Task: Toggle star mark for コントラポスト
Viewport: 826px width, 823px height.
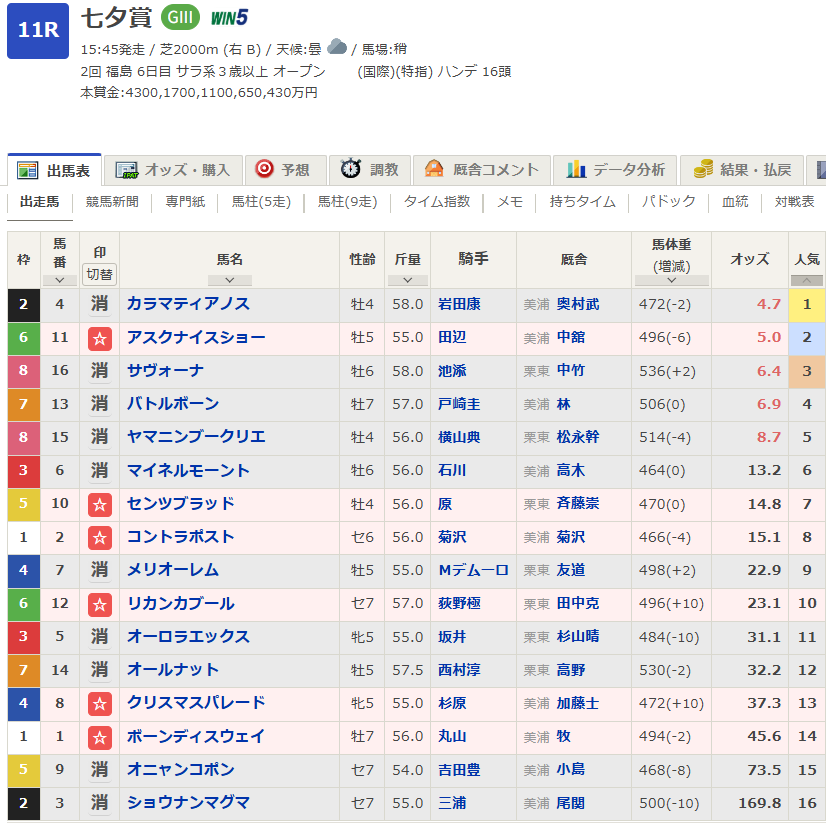Action: 100,538
